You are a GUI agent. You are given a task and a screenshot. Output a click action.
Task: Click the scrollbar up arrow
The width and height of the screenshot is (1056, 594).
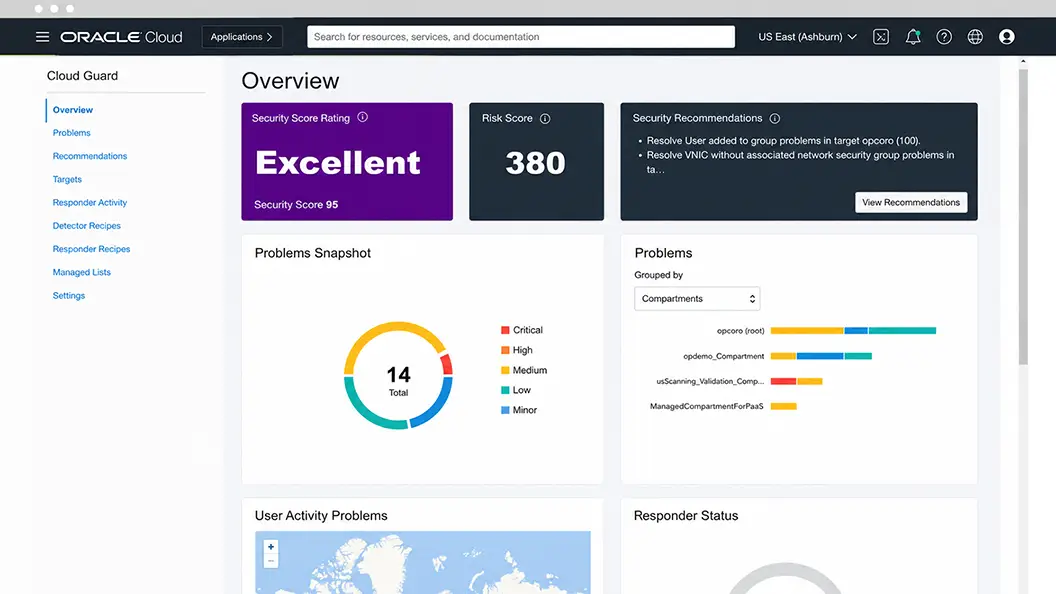coord(1023,61)
